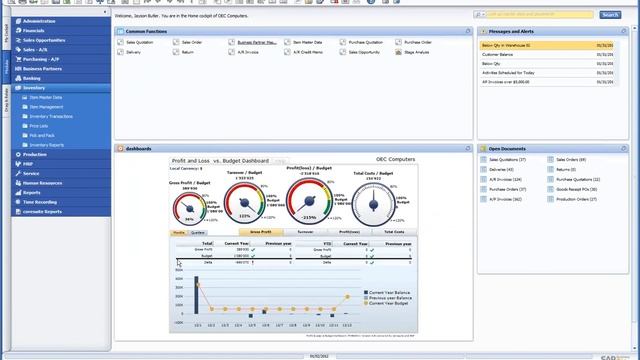The image size is (640, 360).
Task: Maximize the Open Documents panel
Action: (x=623, y=149)
